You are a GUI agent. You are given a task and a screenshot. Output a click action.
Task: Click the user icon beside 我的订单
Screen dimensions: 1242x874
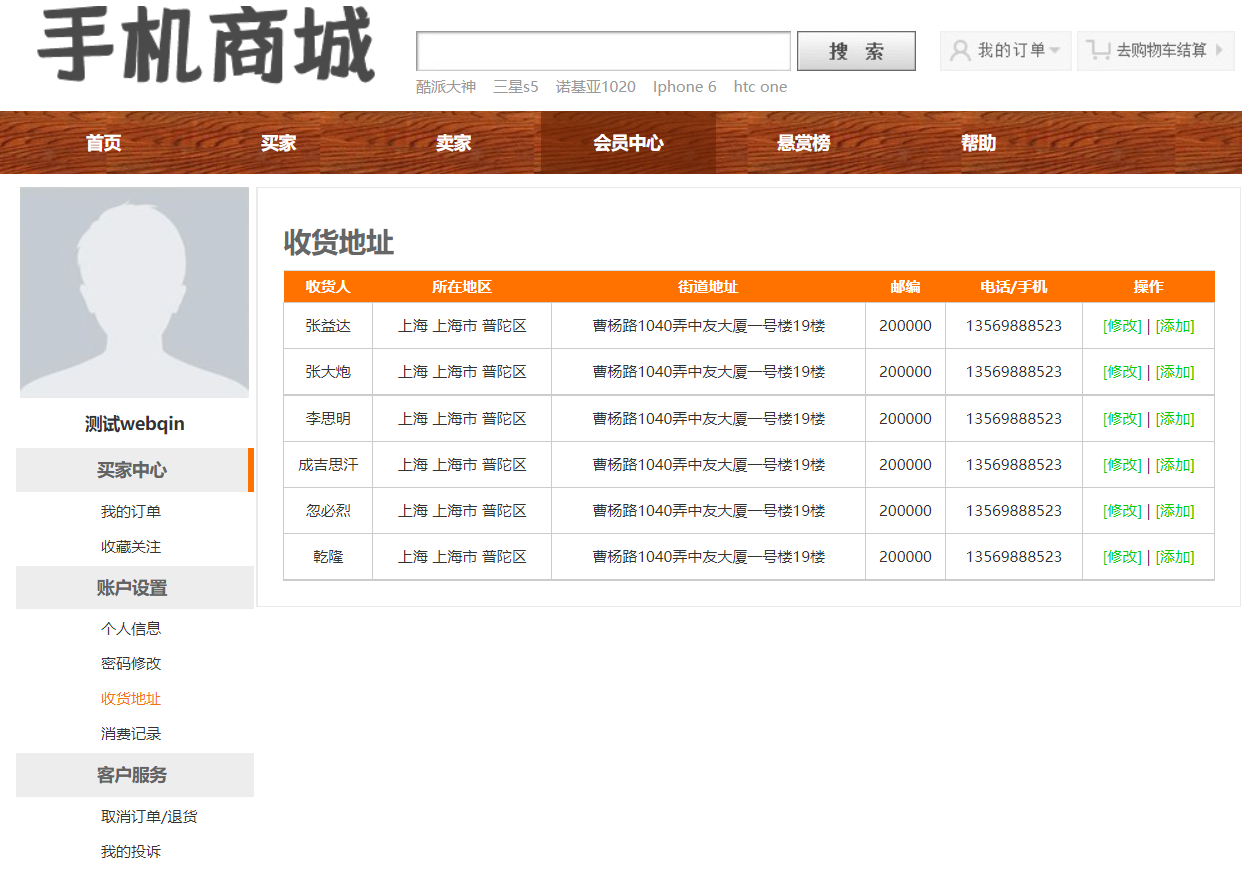pos(960,51)
